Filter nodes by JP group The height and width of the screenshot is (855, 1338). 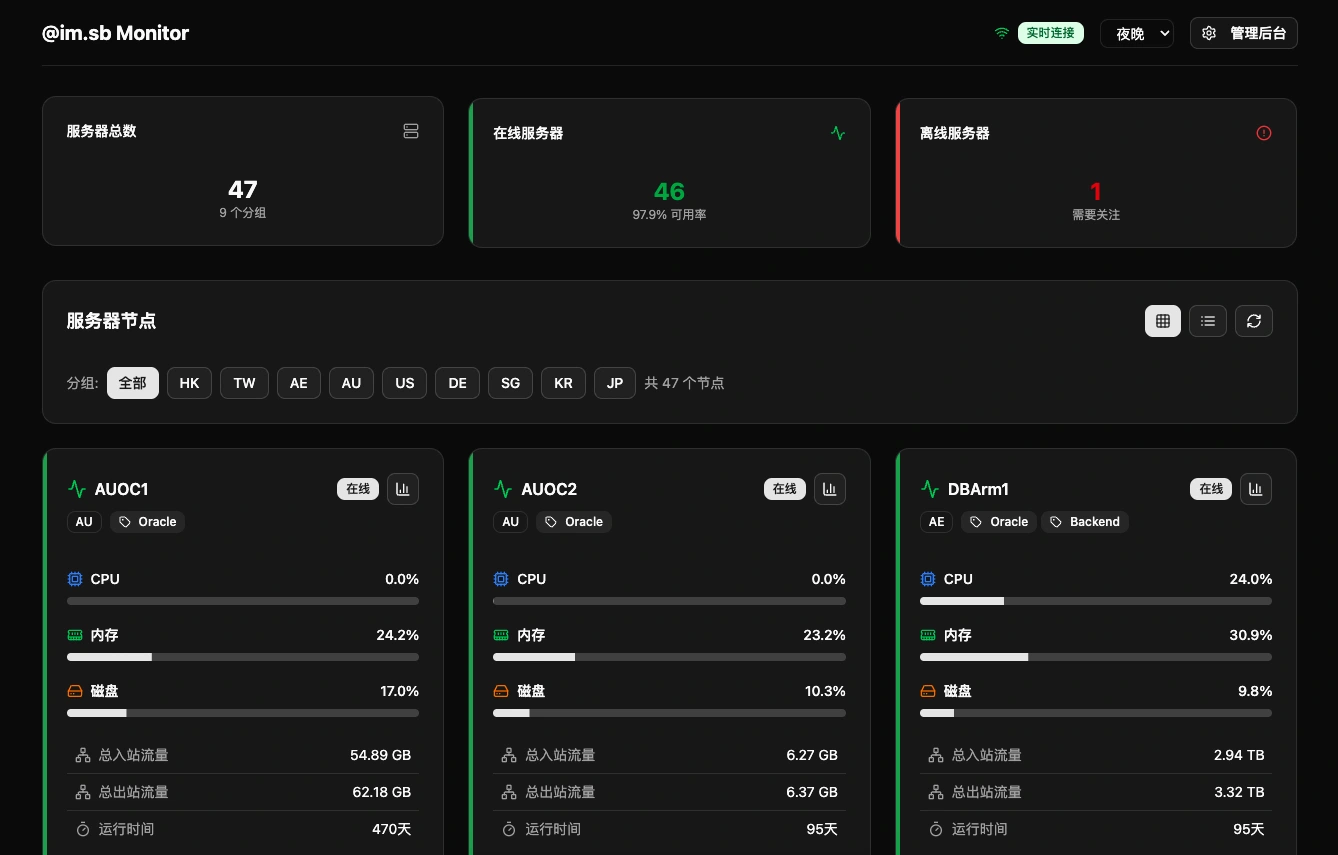[x=615, y=383]
